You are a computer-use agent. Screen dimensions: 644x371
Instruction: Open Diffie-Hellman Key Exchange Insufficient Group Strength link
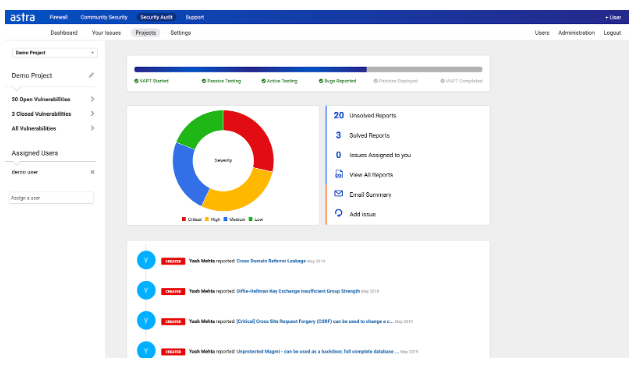click(298, 291)
